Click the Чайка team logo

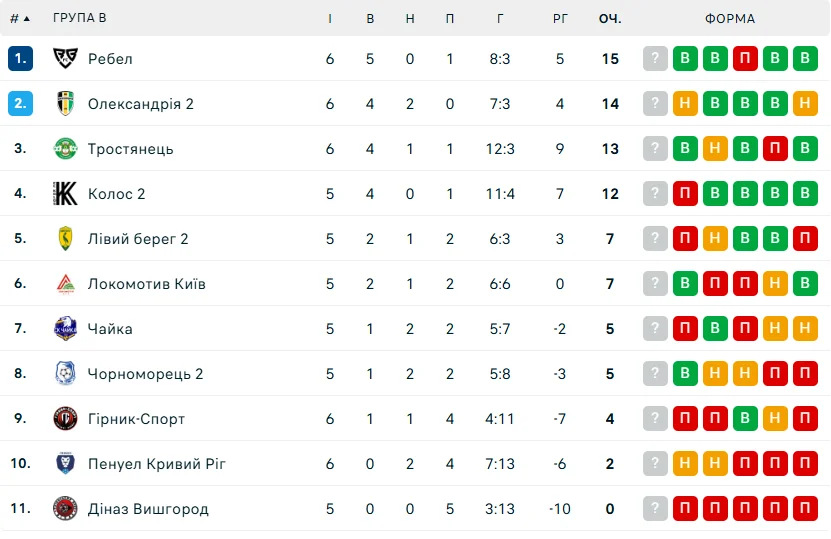65,328
